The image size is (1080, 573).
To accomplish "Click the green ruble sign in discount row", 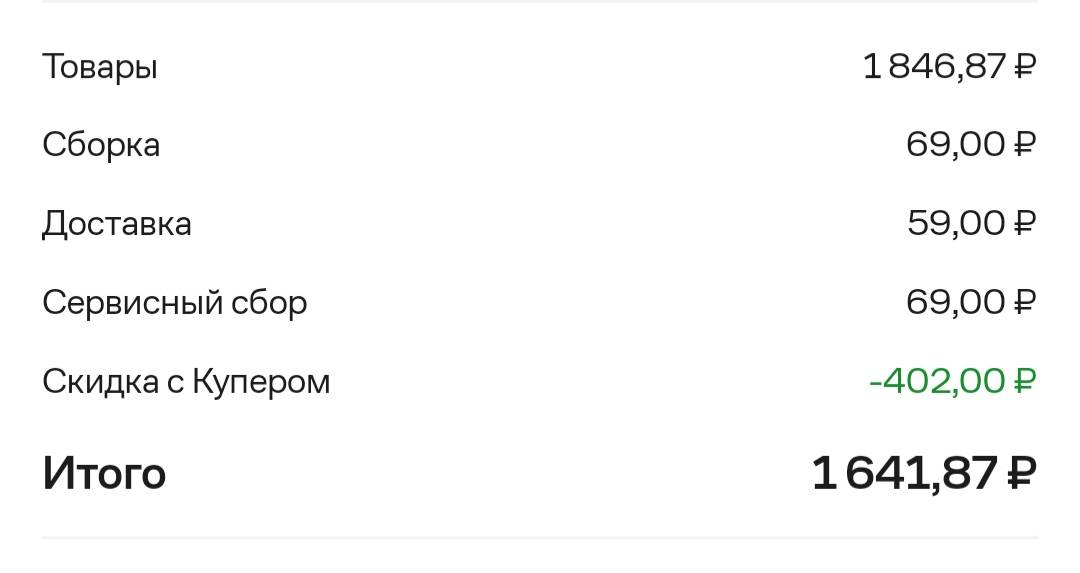I will point(1025,380).
